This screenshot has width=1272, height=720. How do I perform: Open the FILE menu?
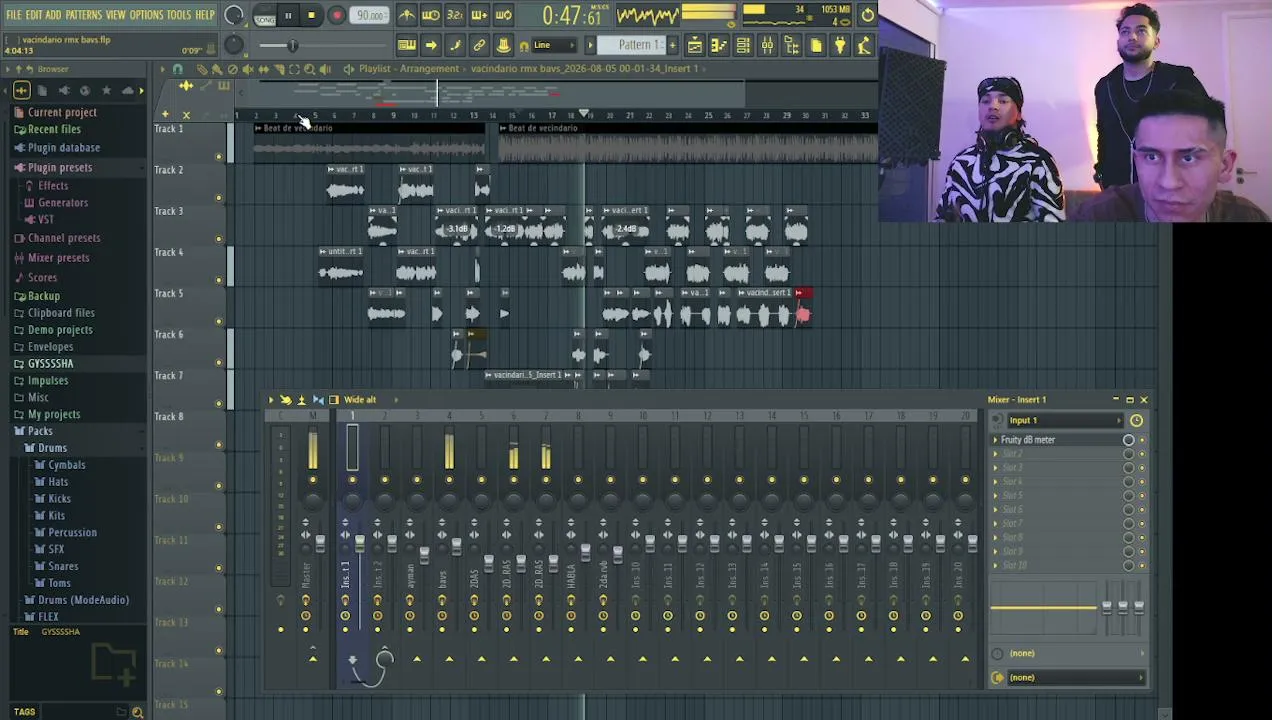[x=13, y=15]
